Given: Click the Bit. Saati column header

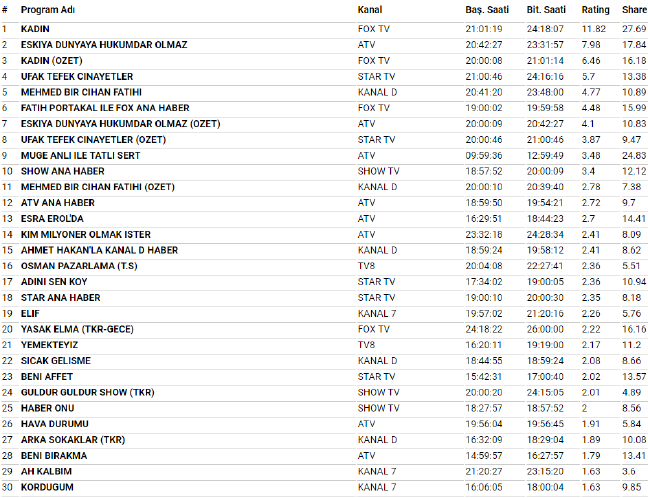Looking at the screenshot, I should coord(546,9).
